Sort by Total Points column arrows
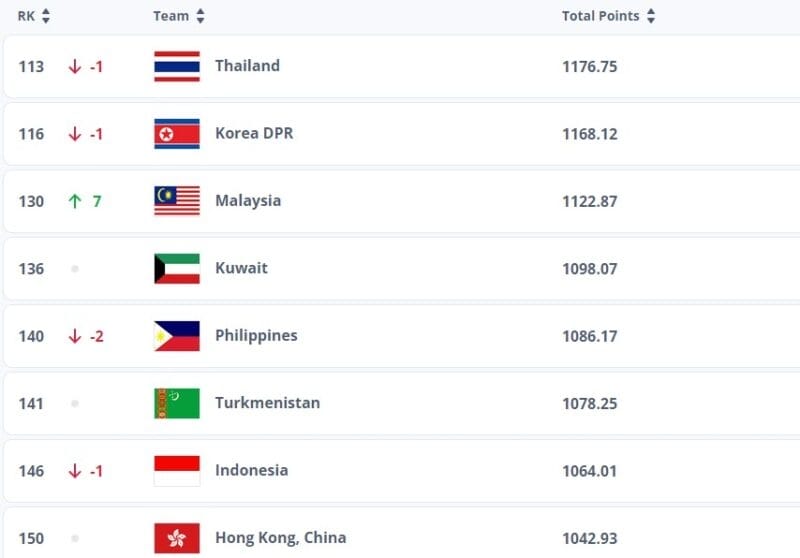This screenshot has width=800, height=558. click(651, 16)
